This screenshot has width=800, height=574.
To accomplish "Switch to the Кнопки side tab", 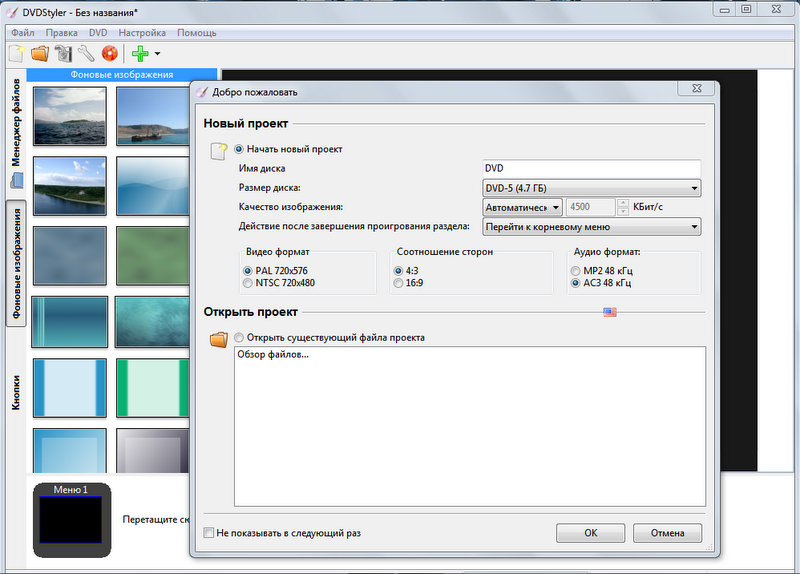I will point(16,393).
